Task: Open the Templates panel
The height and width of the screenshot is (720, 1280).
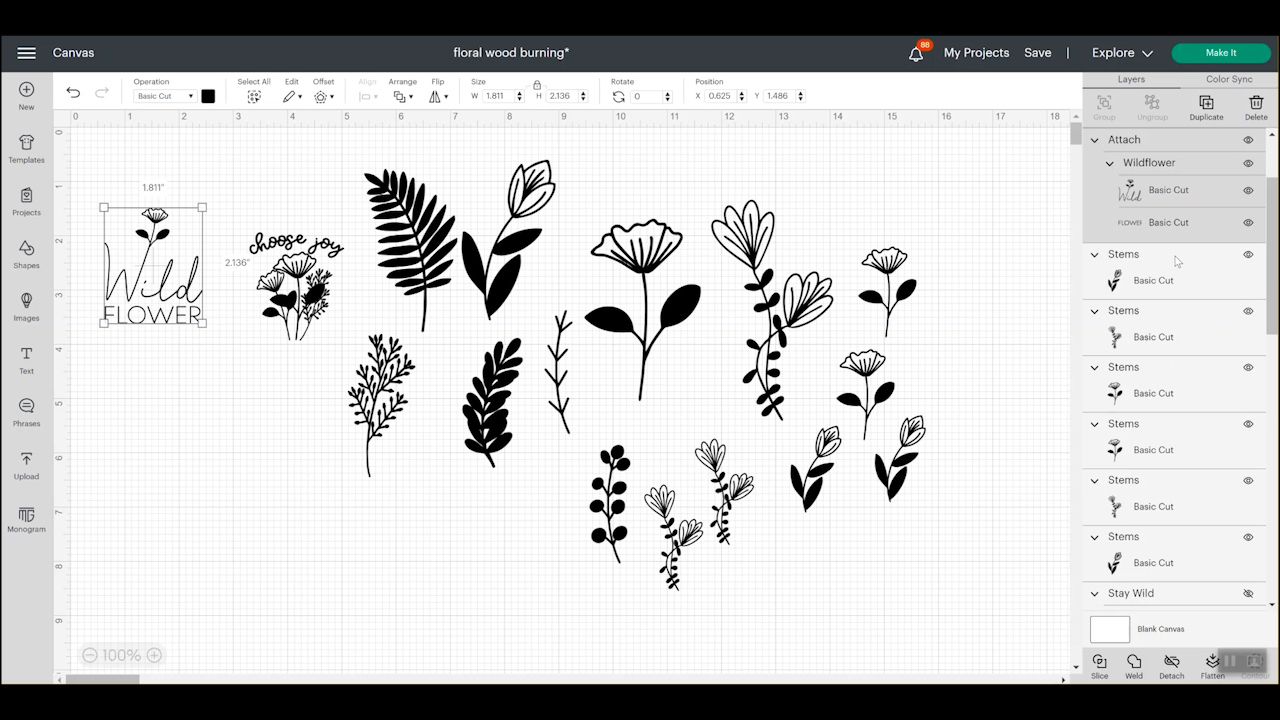Action: click(26, 148)
